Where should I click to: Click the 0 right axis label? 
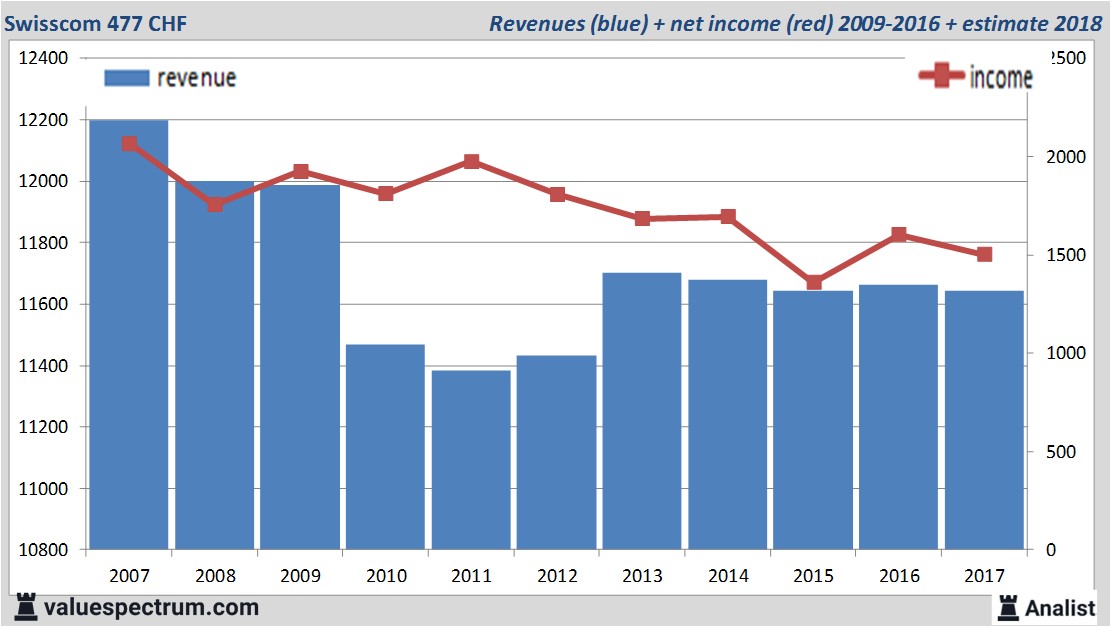[1051, 550]
